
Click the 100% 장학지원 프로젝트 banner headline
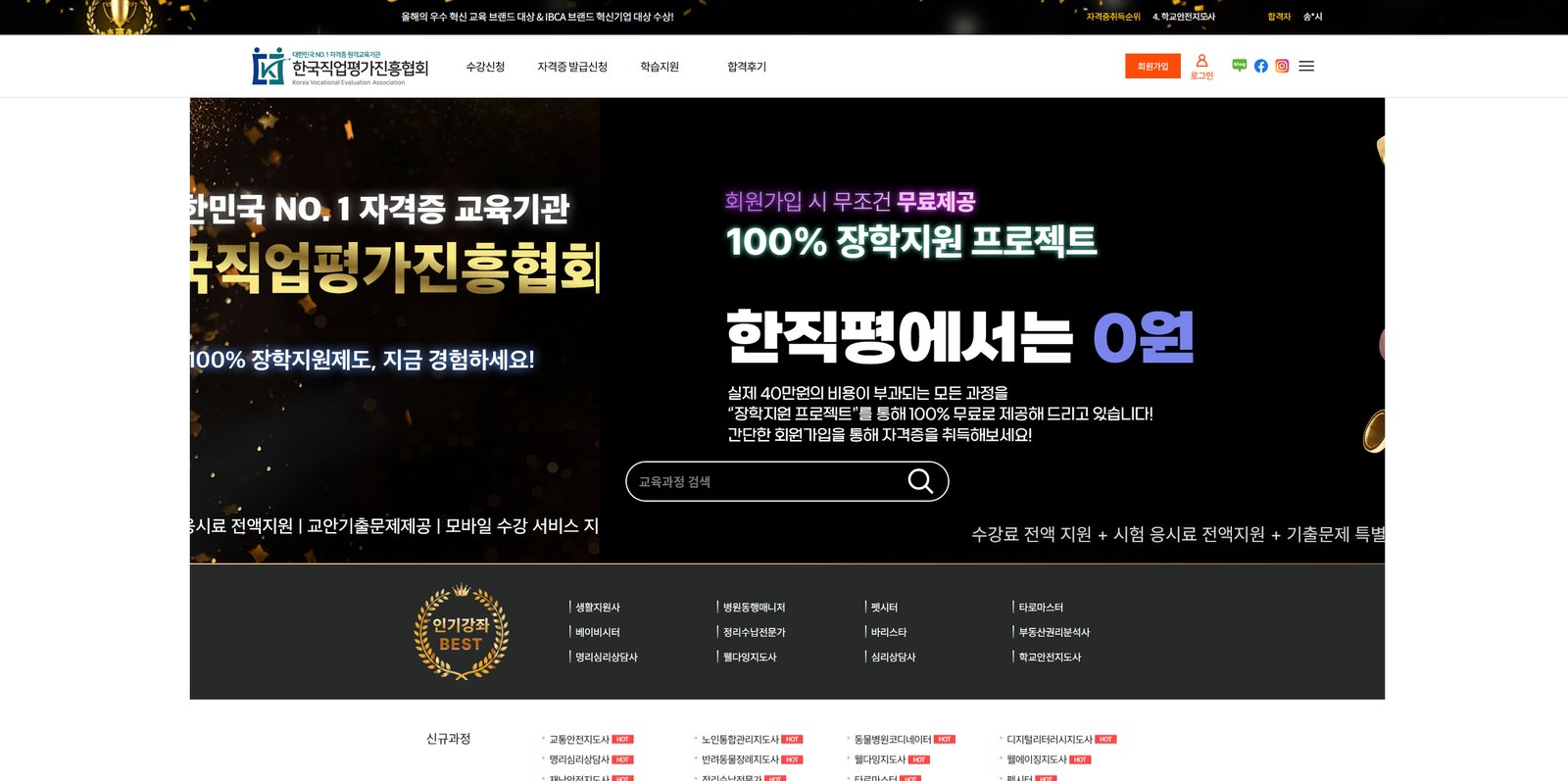pos(911,240)
